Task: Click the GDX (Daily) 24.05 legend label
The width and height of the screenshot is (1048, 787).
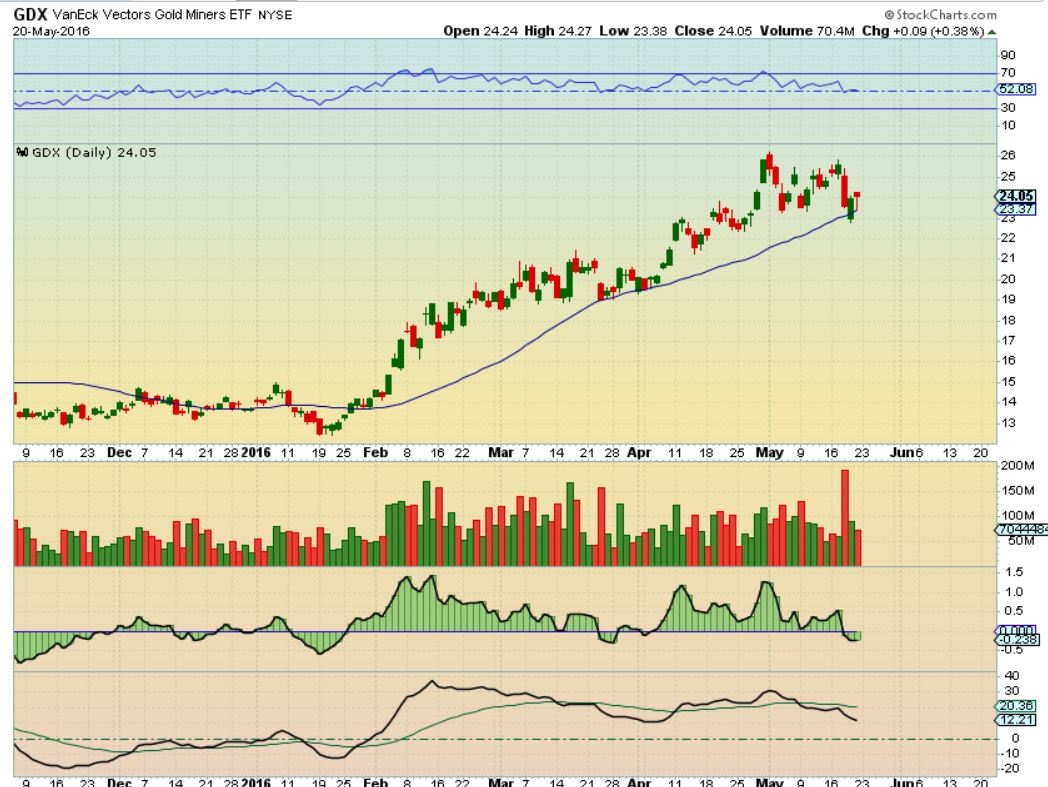Action: click(x=94, y=152)
